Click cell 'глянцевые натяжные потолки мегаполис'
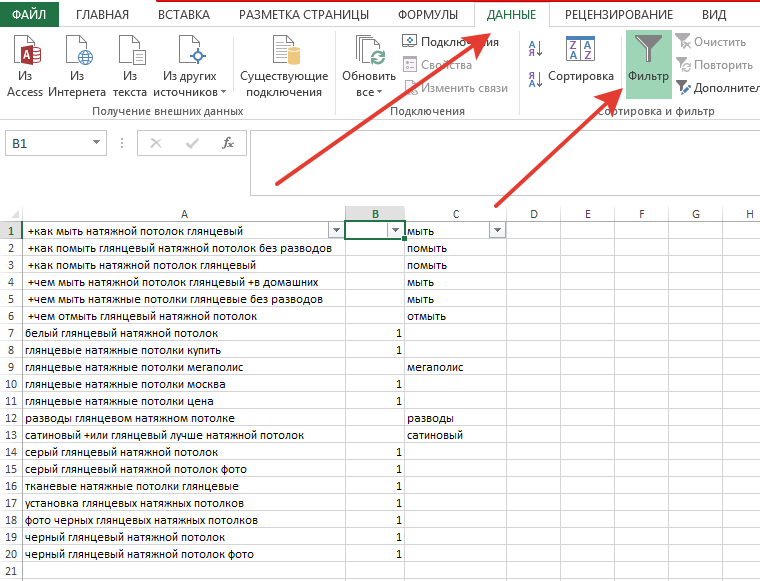Viewport: 760px width, 581px height. 184,367
